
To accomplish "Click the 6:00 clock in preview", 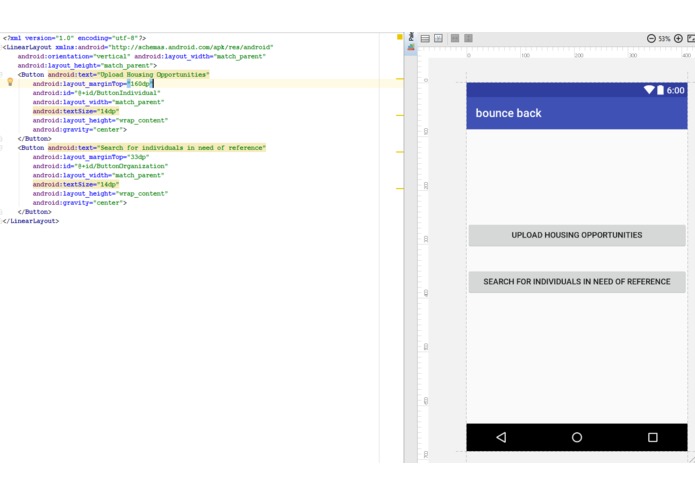I will (675, 90).
